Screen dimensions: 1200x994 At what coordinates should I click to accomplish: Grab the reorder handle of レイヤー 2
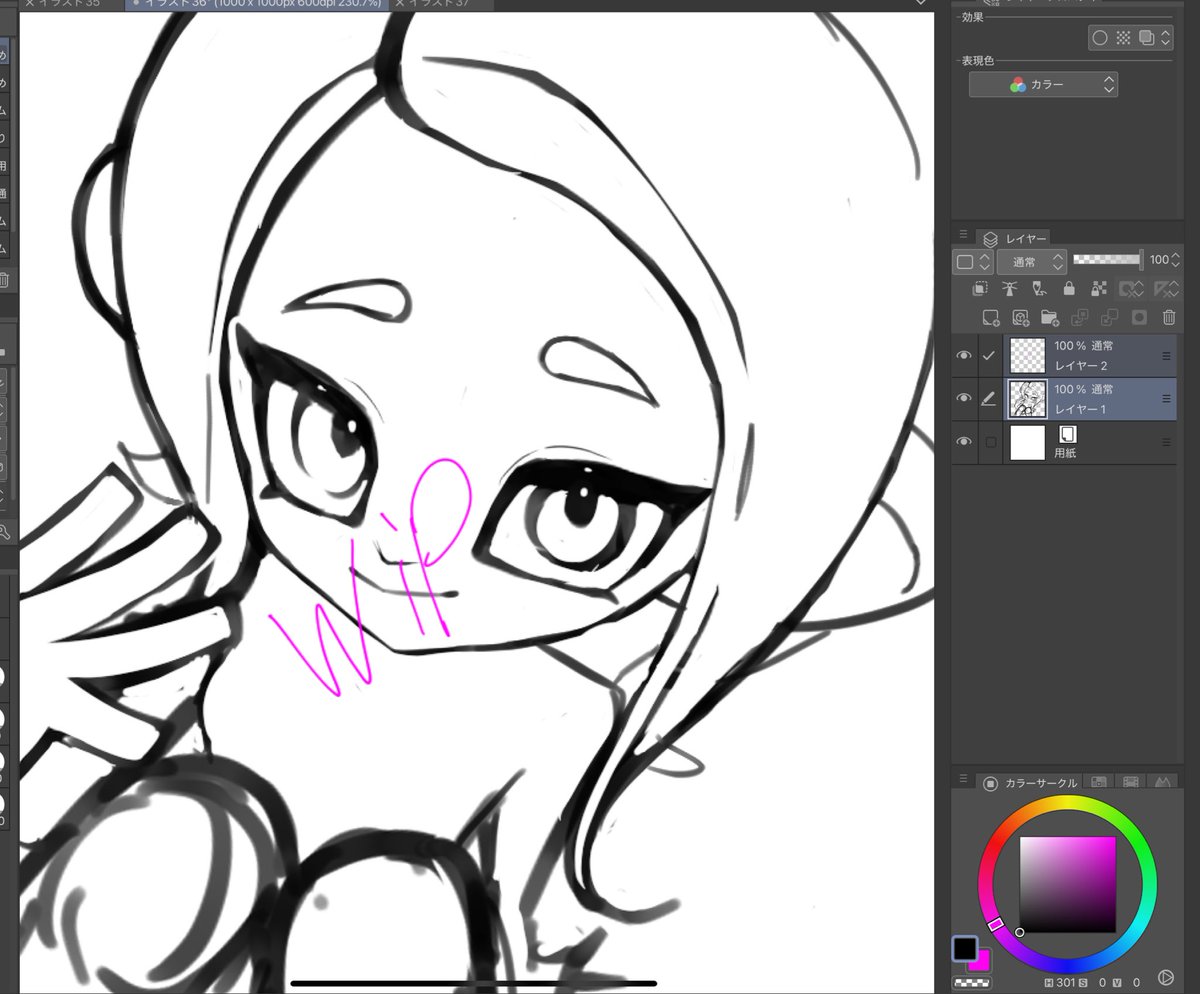[x=1165, y=355]
